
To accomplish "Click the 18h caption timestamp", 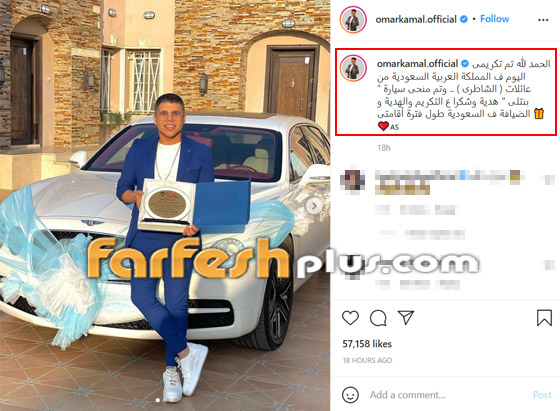I will [384, 148].
